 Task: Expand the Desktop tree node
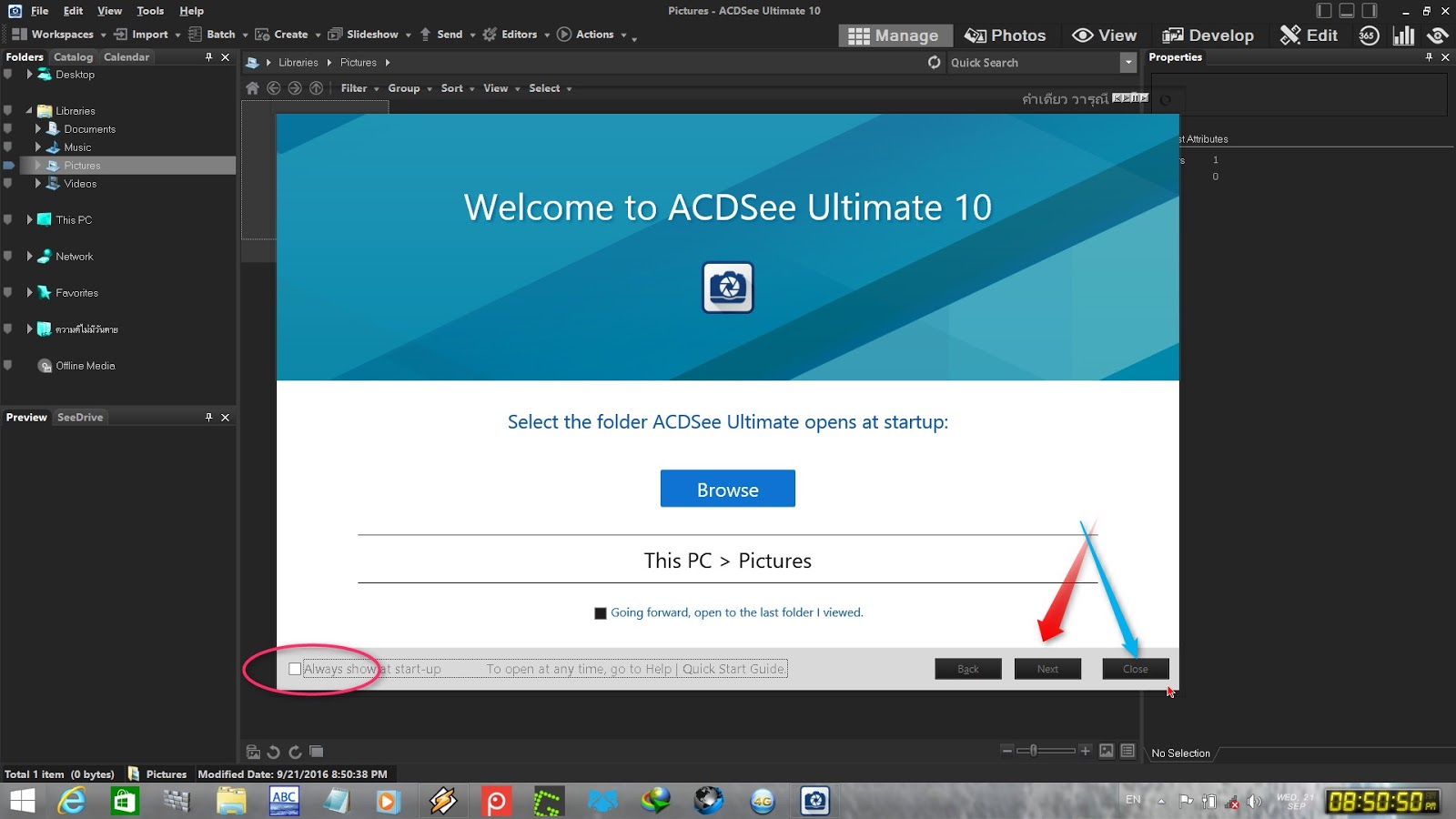click(29, 75)
